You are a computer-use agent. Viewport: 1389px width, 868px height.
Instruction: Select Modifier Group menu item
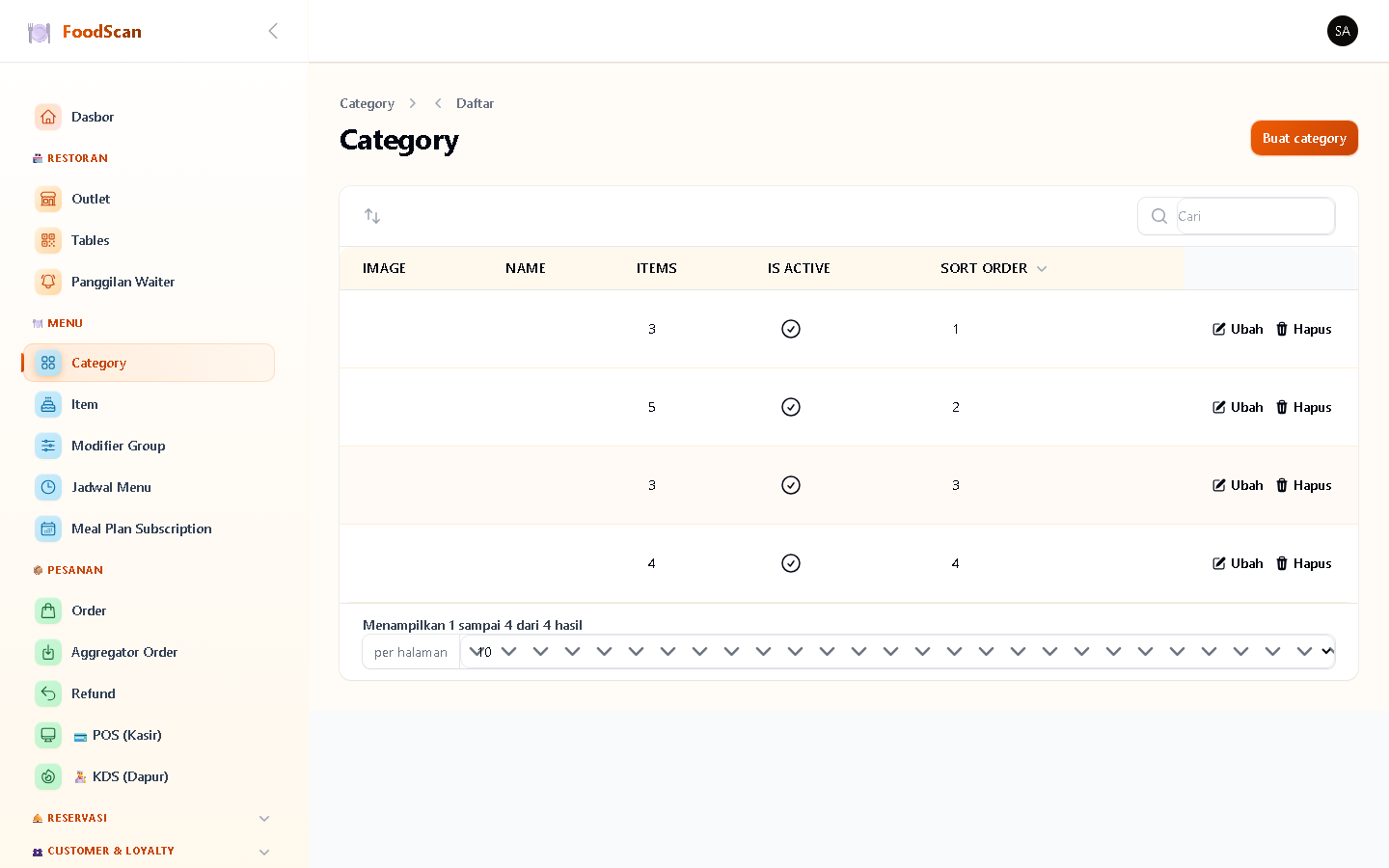(150, 446)
